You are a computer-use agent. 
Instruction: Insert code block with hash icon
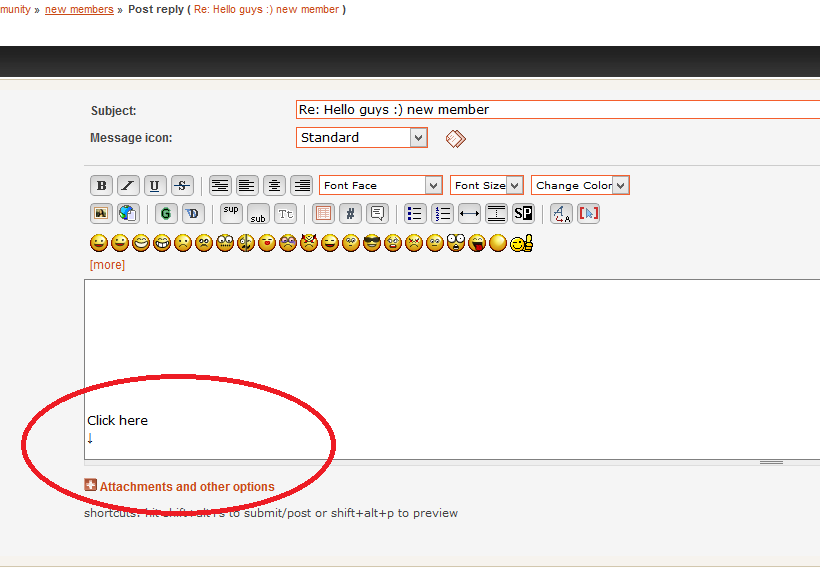click(350, 213)
